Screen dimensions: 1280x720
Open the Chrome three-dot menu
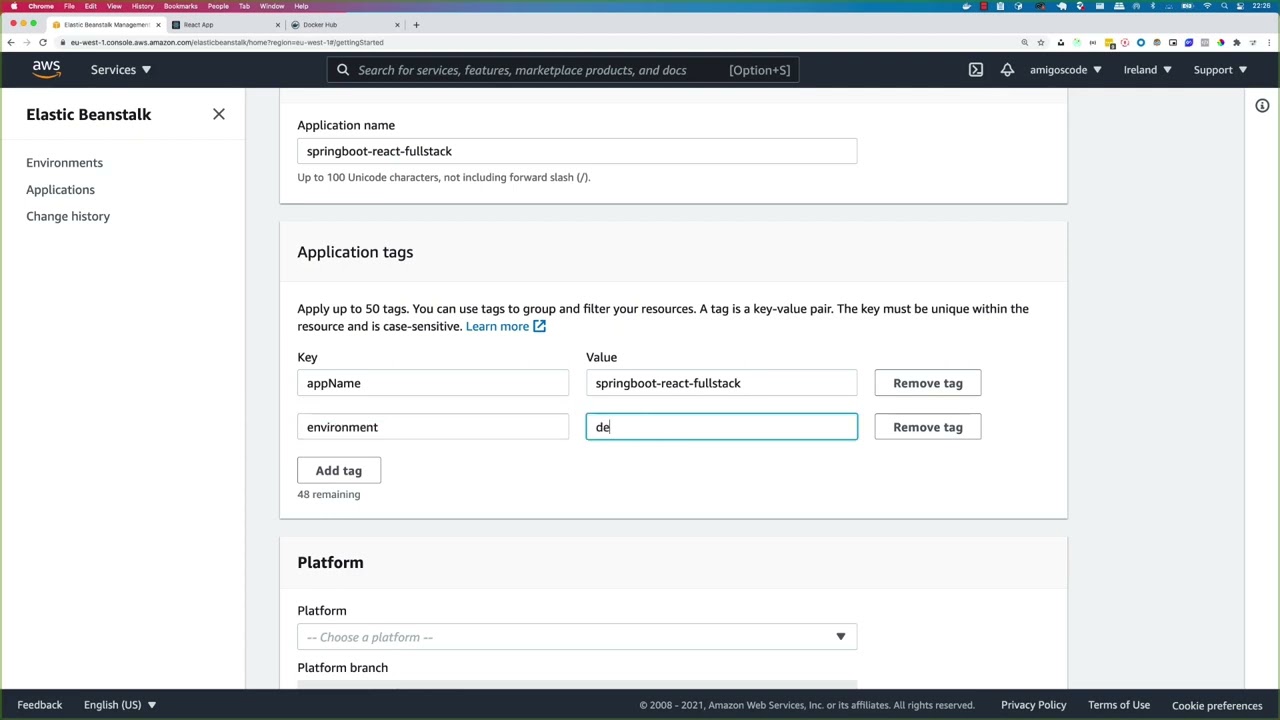click(1269, 42)
